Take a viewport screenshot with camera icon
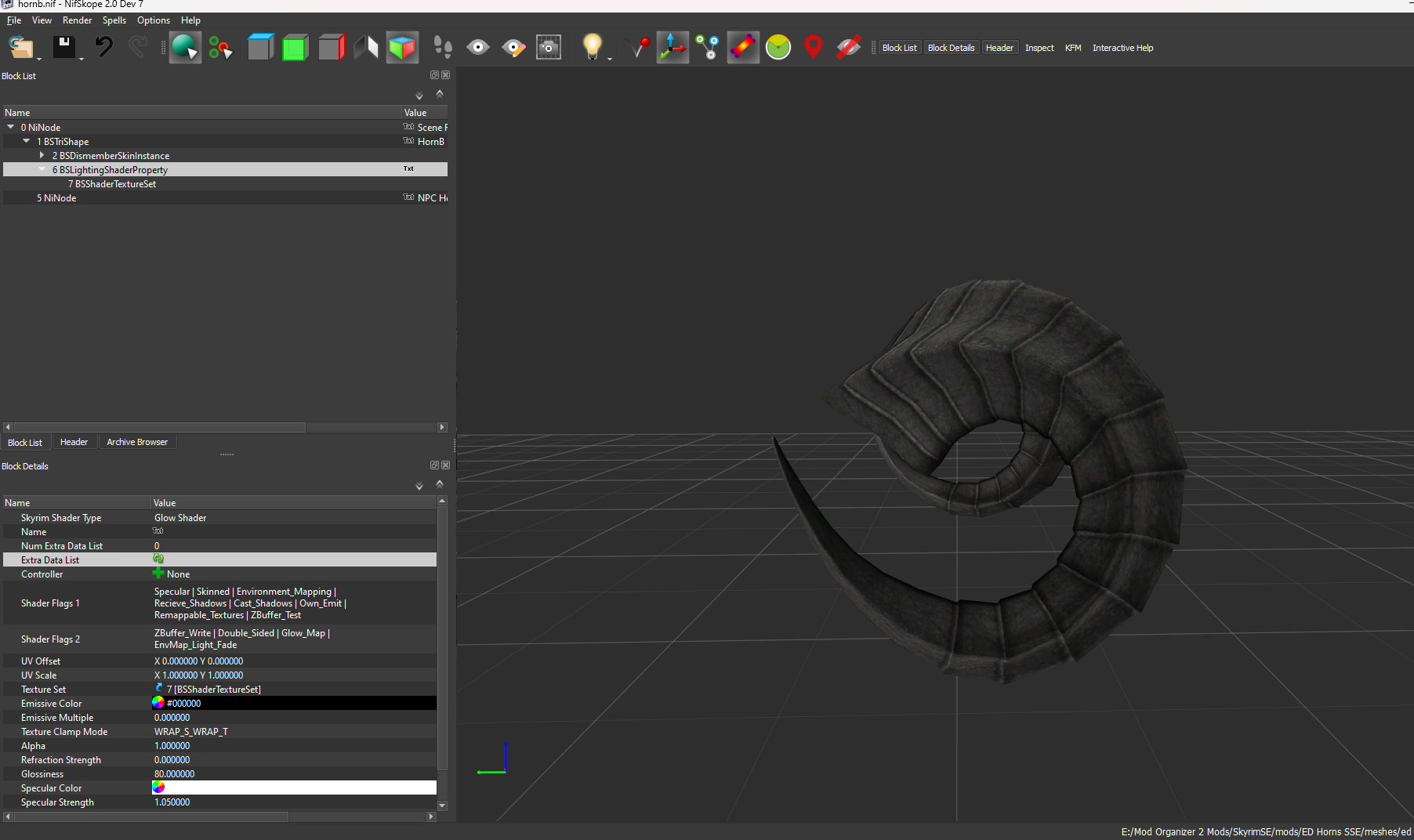Viewport: 1414px width, 840px height. 549,48
